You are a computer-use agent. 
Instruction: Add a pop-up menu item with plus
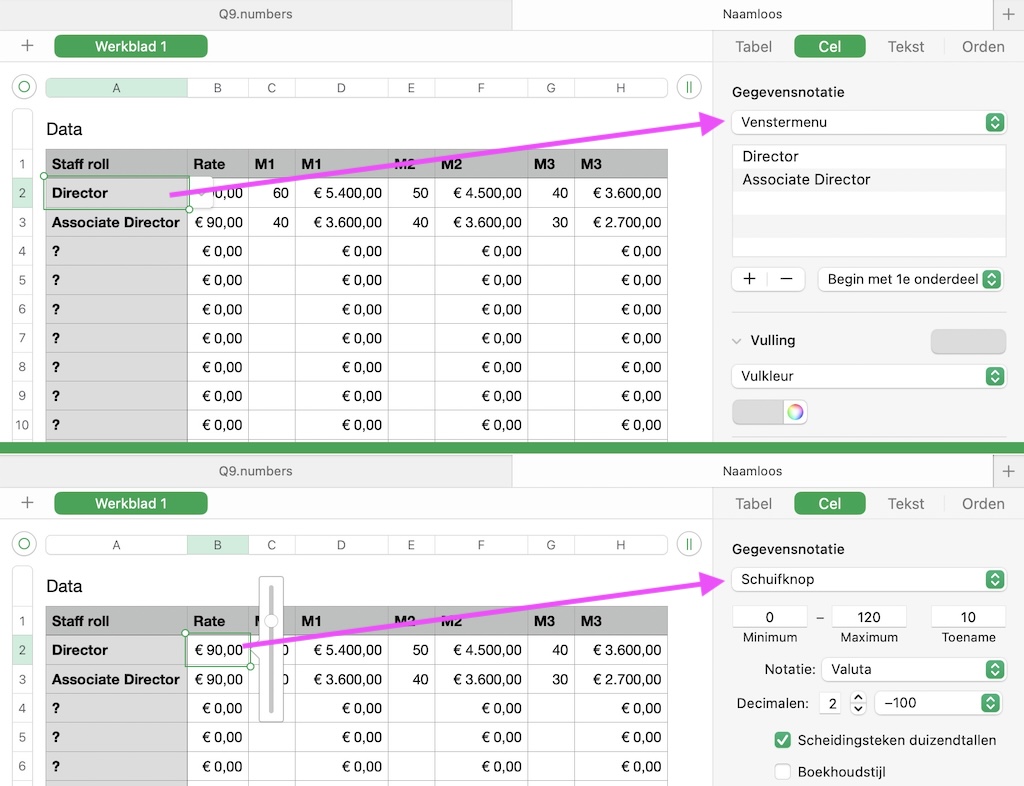click(x=750, y=279)
